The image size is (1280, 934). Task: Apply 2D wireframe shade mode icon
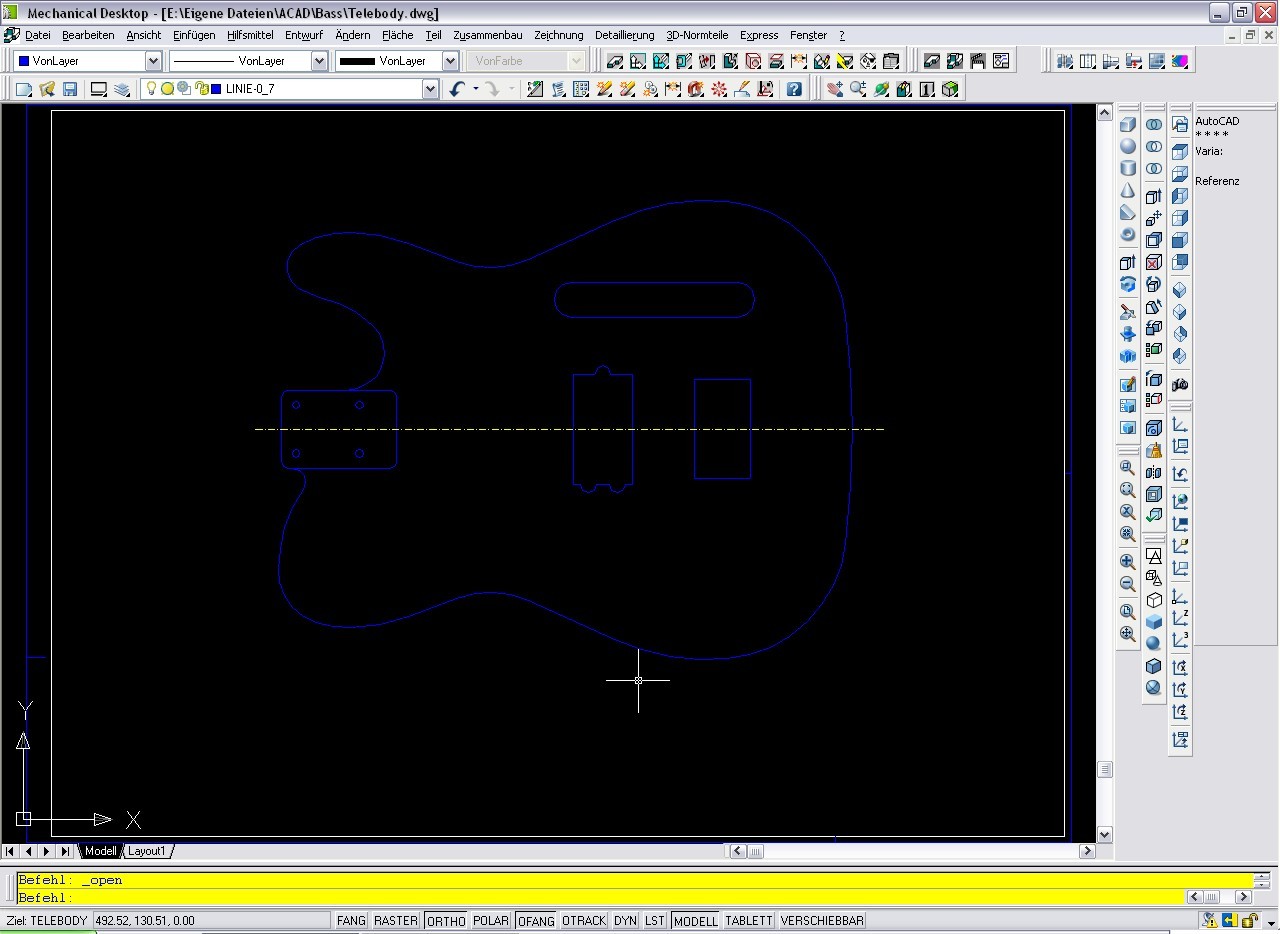[1154, 556]
